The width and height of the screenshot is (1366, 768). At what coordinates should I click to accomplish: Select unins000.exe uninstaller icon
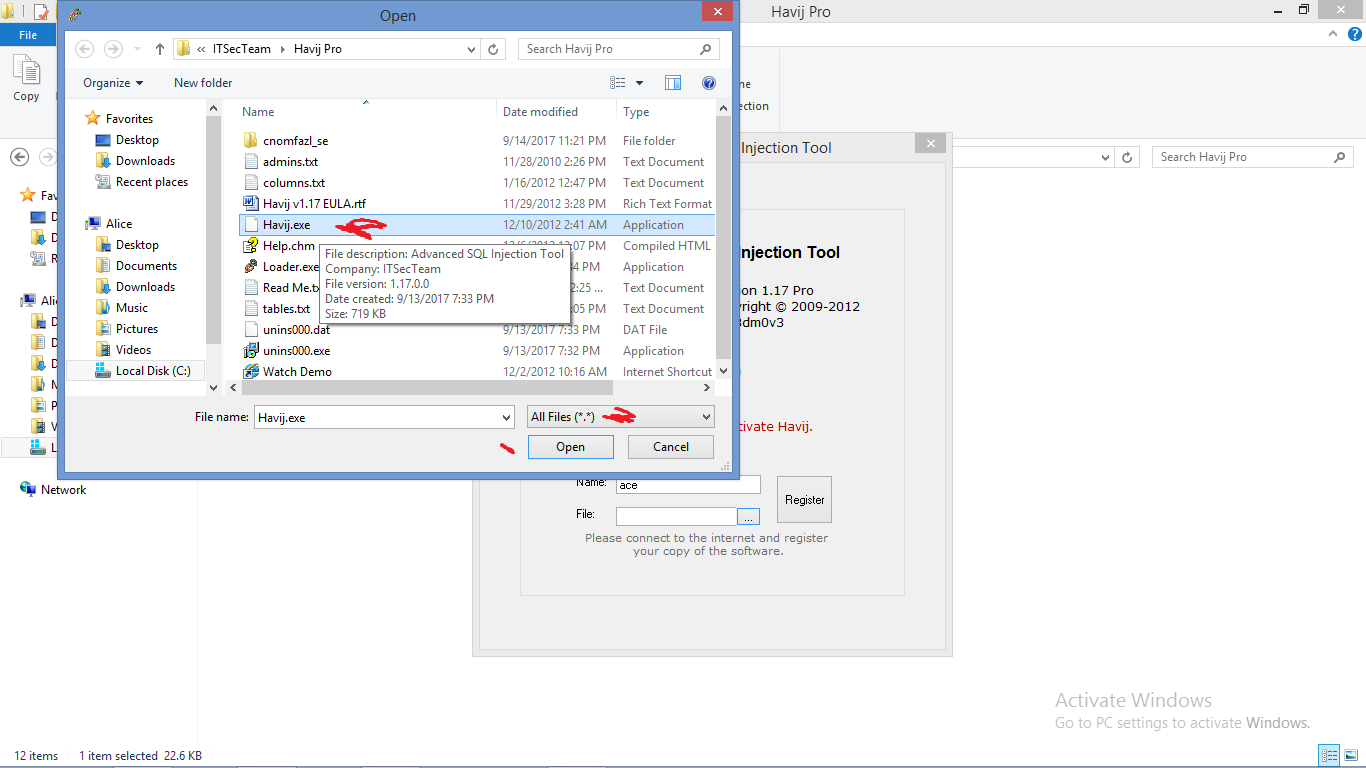tap(251, 351)
